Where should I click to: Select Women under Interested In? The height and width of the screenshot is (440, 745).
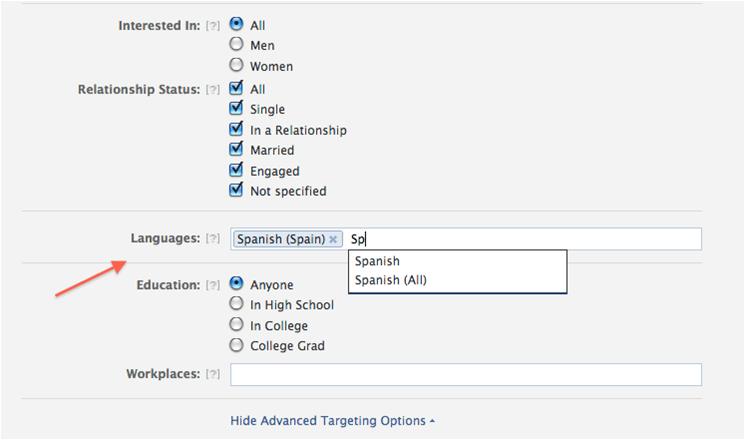236,65
